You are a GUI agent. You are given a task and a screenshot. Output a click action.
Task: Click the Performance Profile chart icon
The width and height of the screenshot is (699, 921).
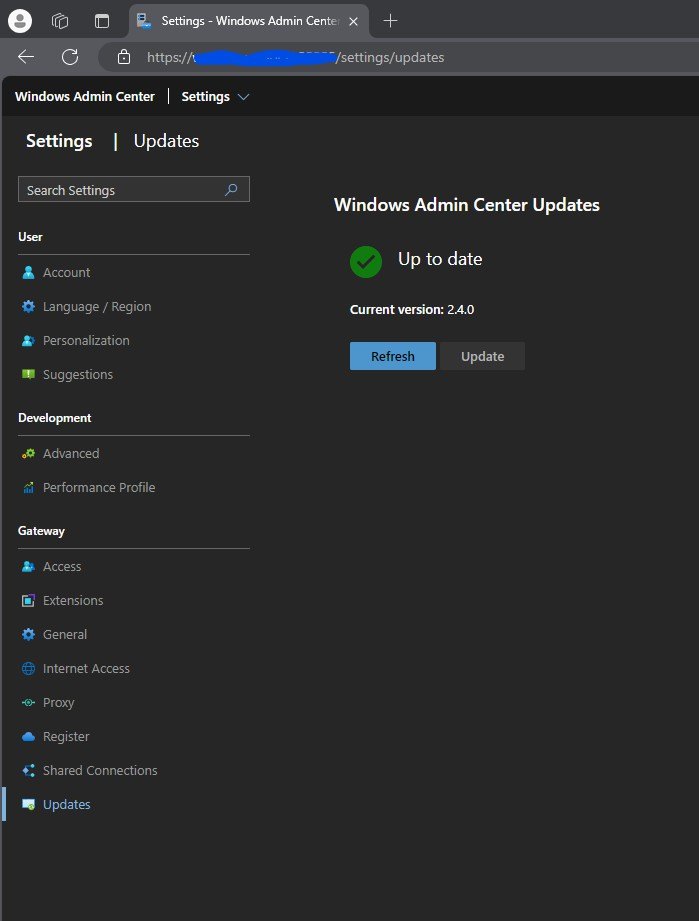28,488
